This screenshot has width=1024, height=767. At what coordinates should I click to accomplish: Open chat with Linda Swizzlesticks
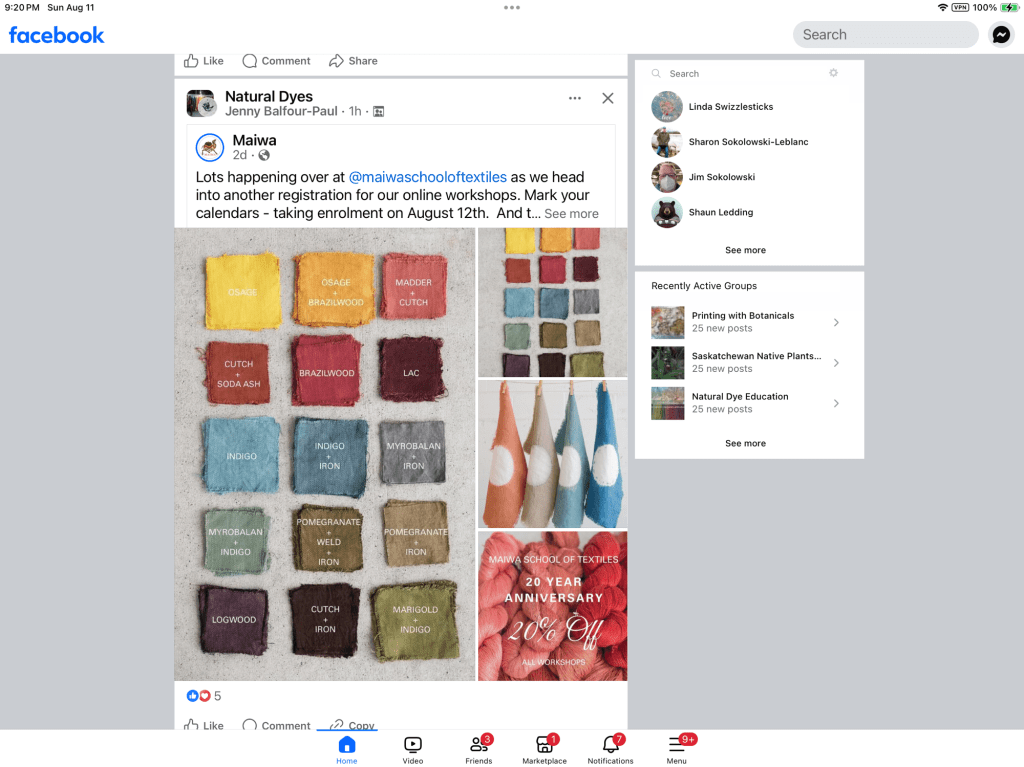(x=730, y=107)
